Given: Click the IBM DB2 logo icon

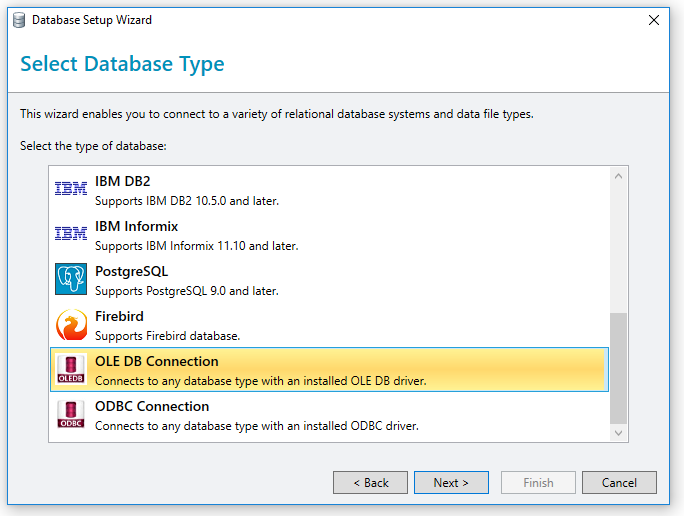Looking at the screenshot, I should [71, 188].
